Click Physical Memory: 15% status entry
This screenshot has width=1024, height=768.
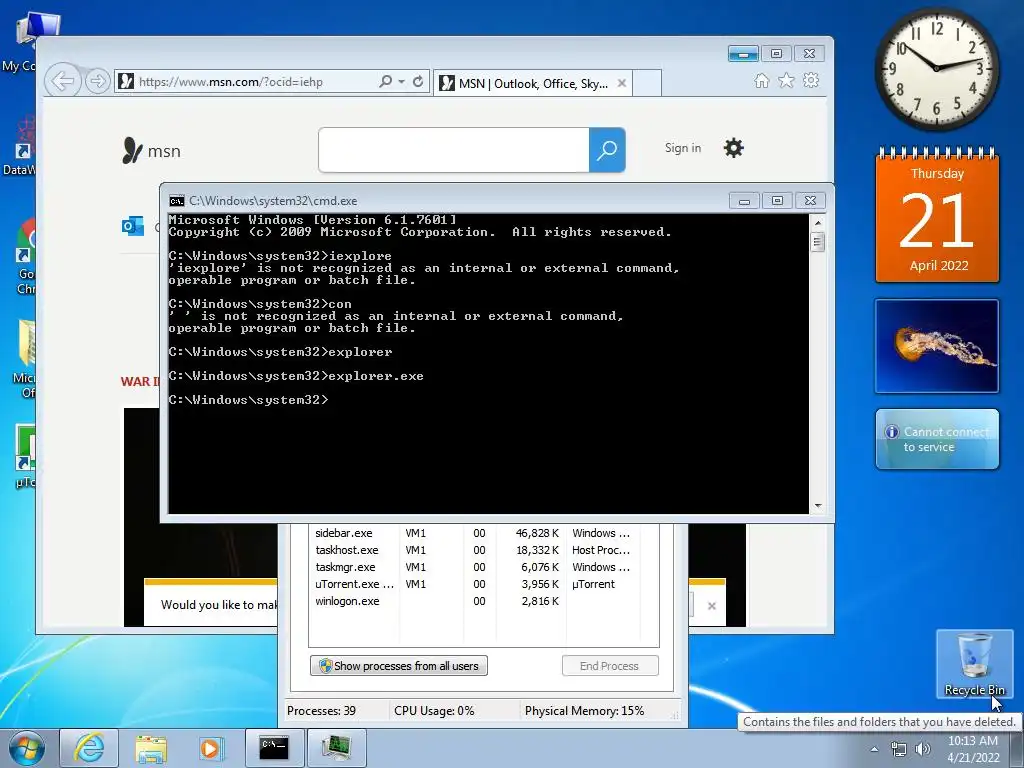coord(584,711)
